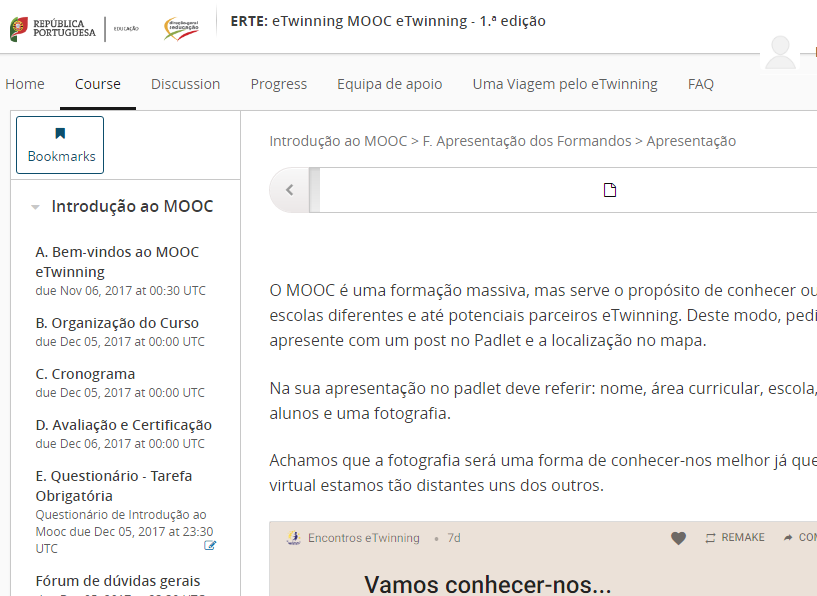The width and height of the screenshot is (817, 596).
Task: Open E. Questionário - Tarefa Obrigatória
Action: click(114, 486)
